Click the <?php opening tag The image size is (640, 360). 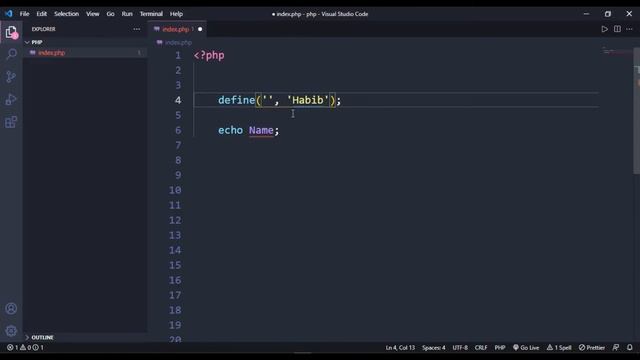pos(209,55)
